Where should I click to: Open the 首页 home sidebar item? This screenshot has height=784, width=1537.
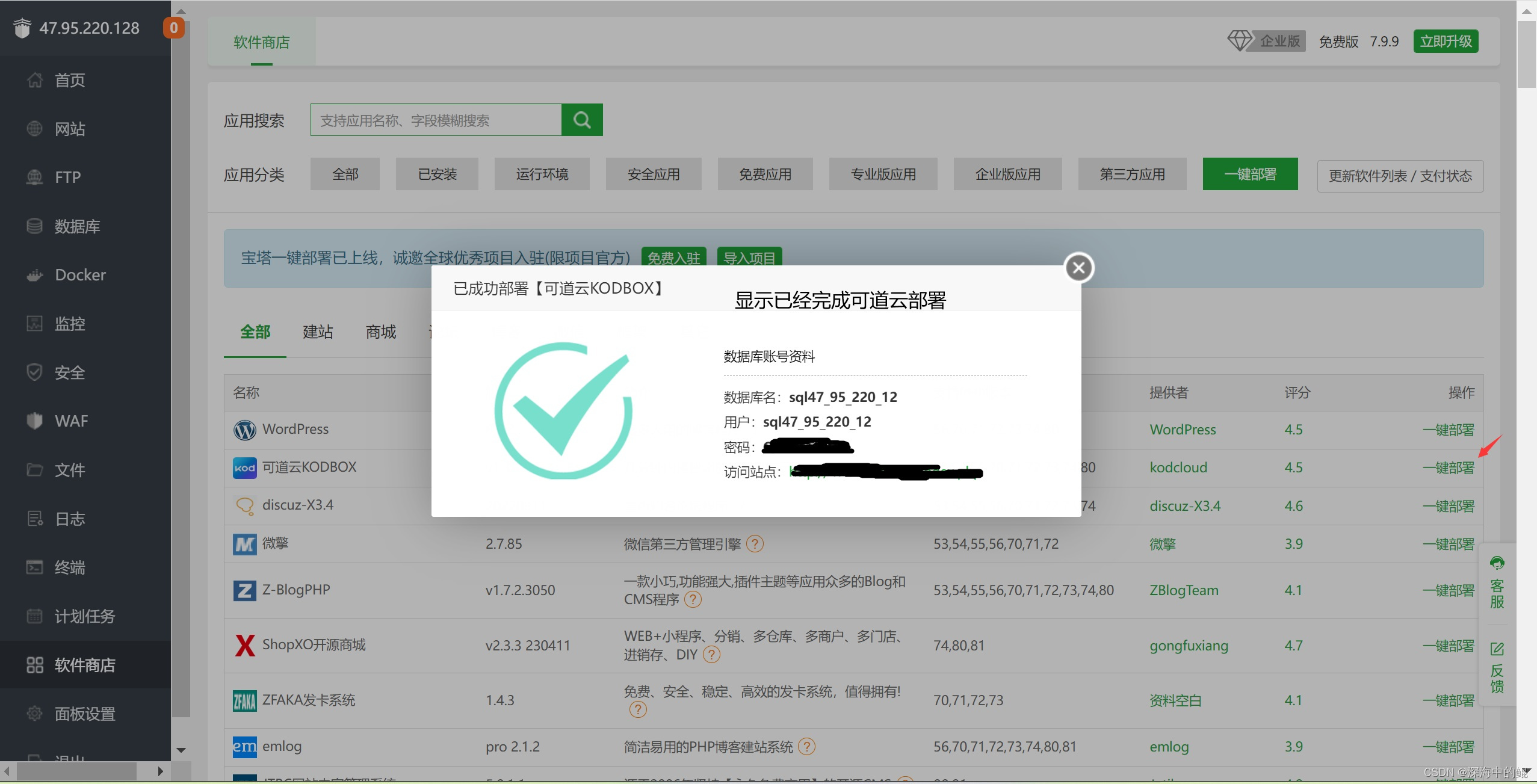pyautogui.click(x=70, y=80)
